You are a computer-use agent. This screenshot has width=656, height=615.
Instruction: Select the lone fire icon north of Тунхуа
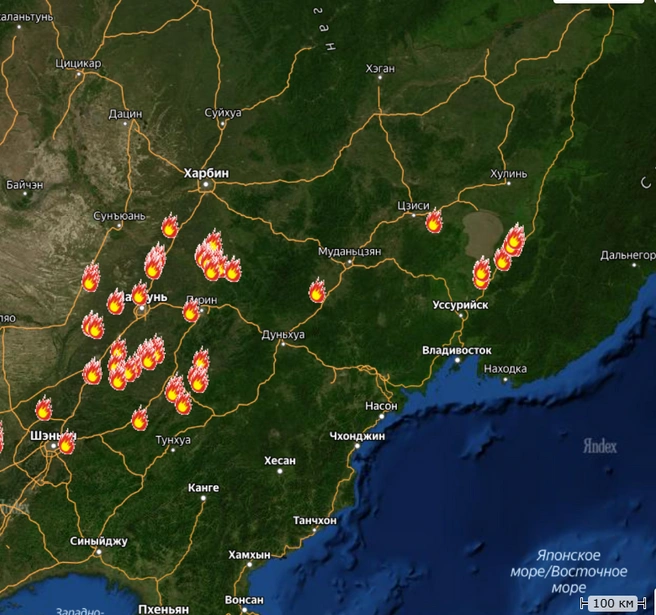click(x=140, y=418)
